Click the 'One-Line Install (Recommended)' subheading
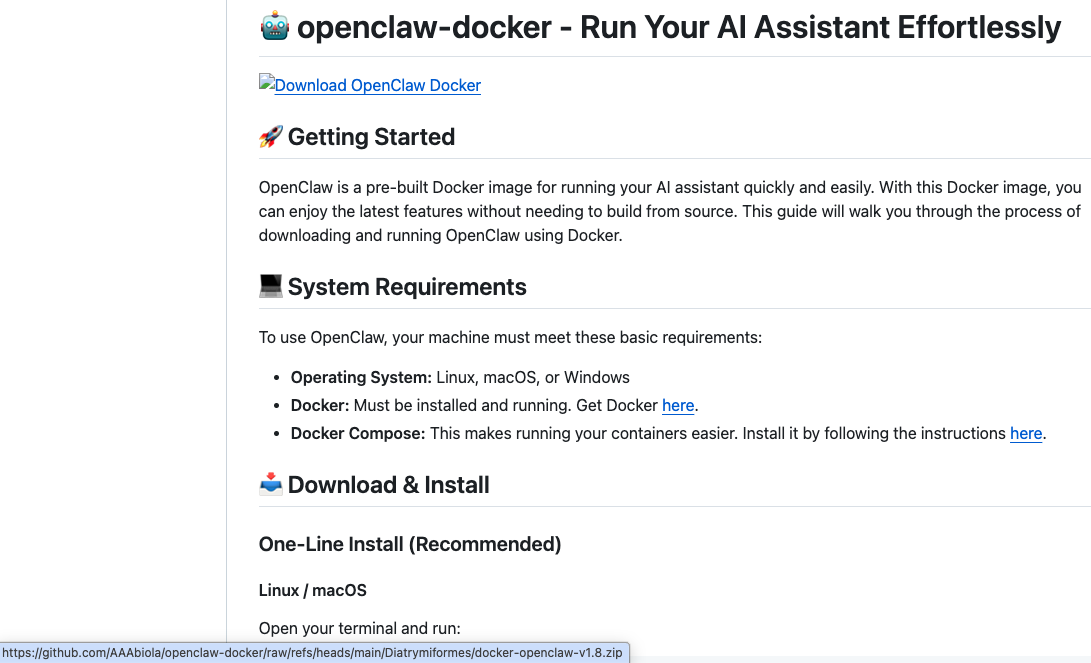The height and width of the screenshot is (663, 1091). point(410,544)
